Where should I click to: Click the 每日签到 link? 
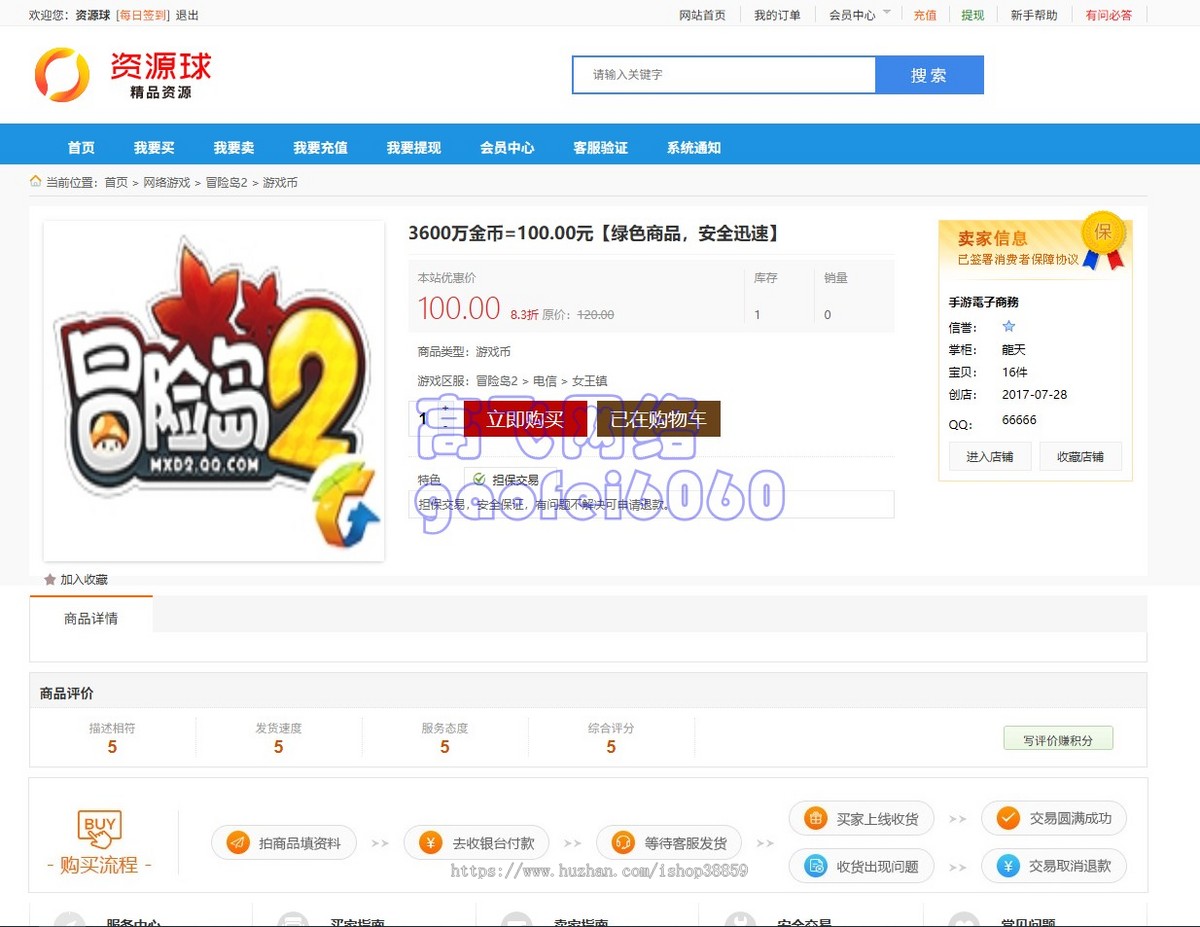pyautogui.click(x=143, y=15)
